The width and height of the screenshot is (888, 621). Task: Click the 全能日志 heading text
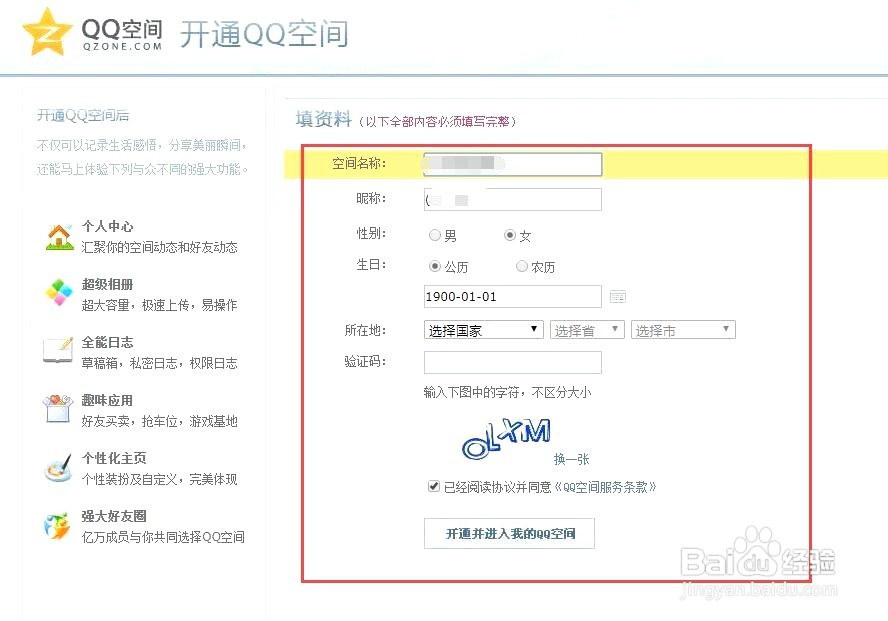click(x=108, y=342)
